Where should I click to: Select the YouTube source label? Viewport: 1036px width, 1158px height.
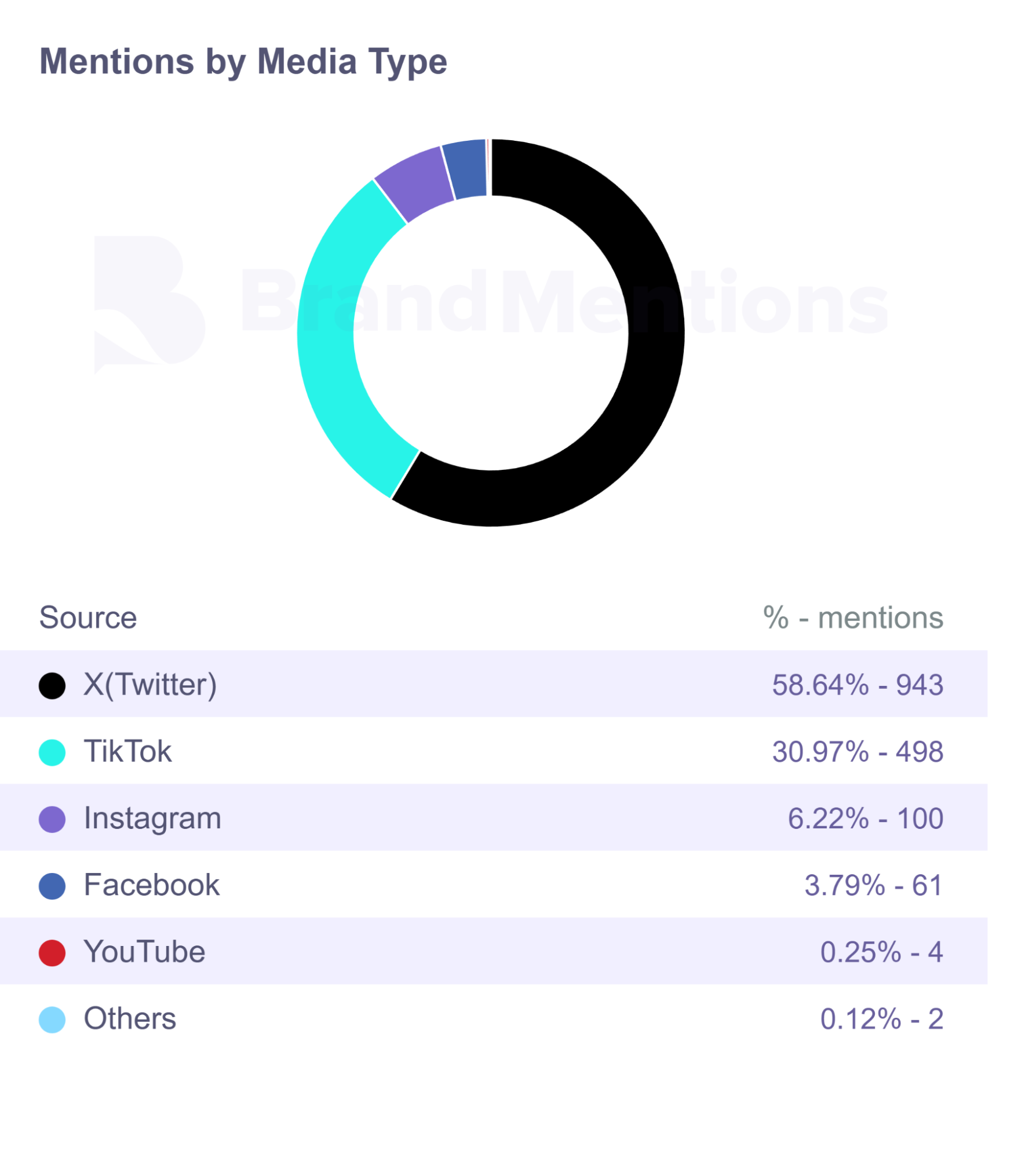[144, 952]
